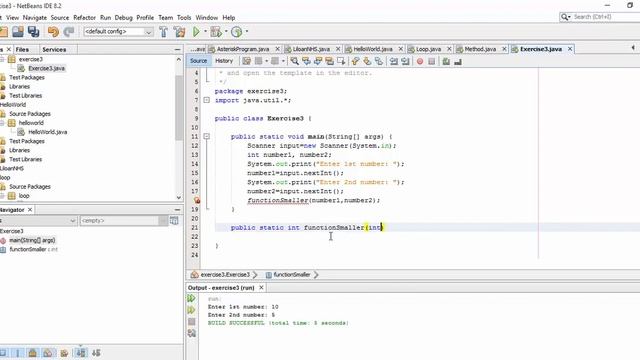This screenshot has width=640, height=360.
Task: Open Navigator empty filter combo box
Action: click(124, 220)
